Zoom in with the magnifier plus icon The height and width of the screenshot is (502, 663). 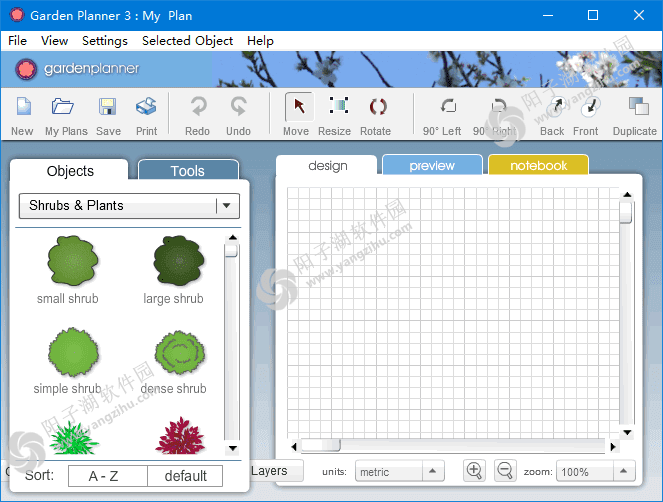point(474,471)
